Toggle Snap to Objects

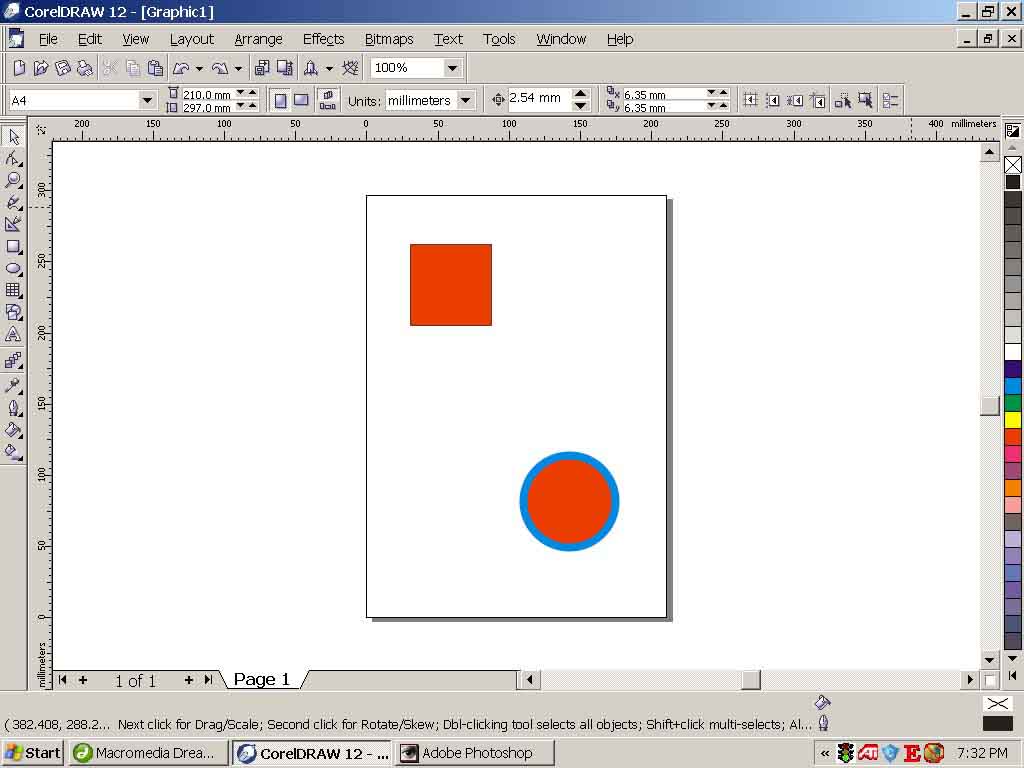[x=795, y=101]
